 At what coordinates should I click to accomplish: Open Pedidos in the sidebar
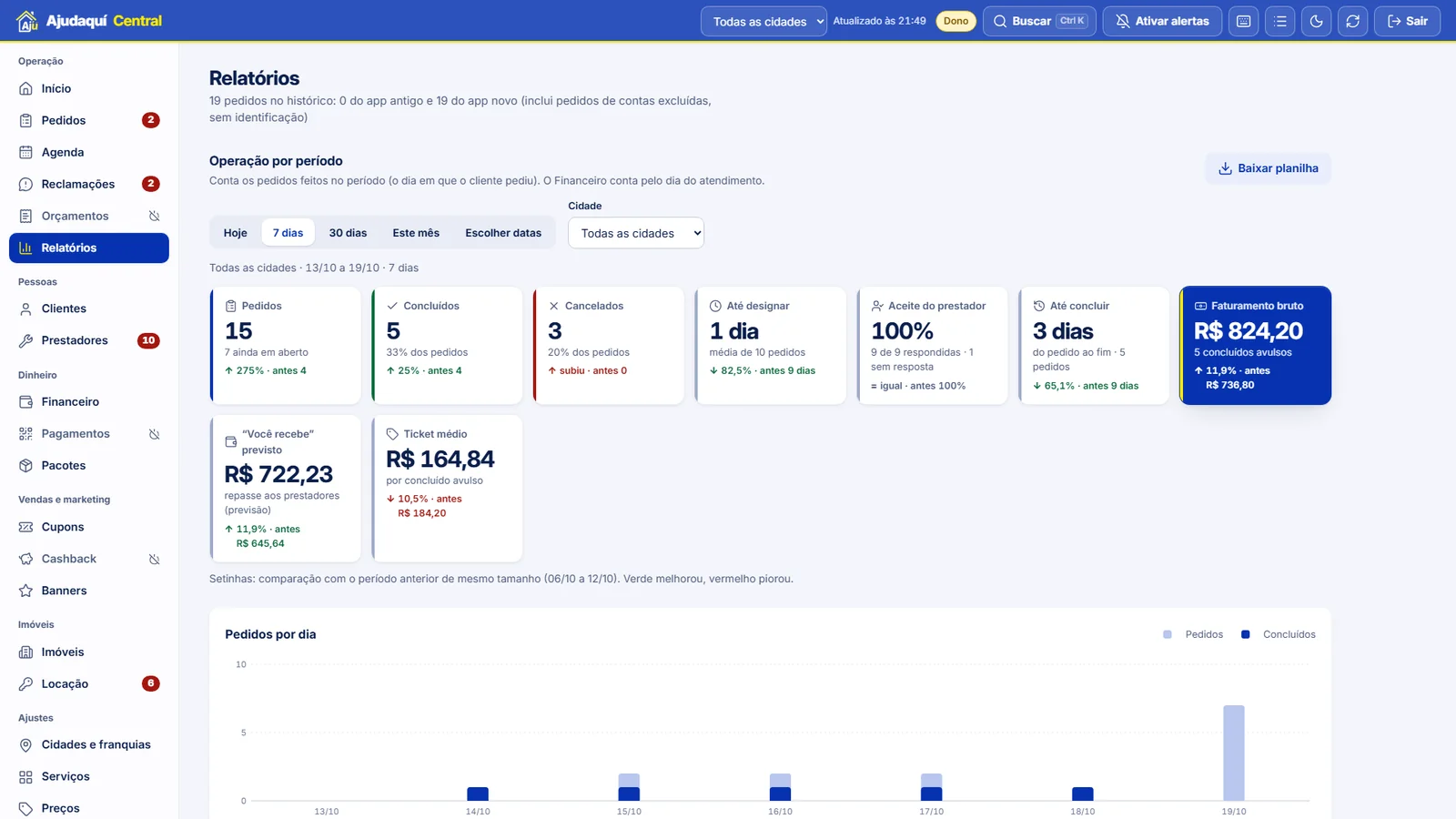89,120
